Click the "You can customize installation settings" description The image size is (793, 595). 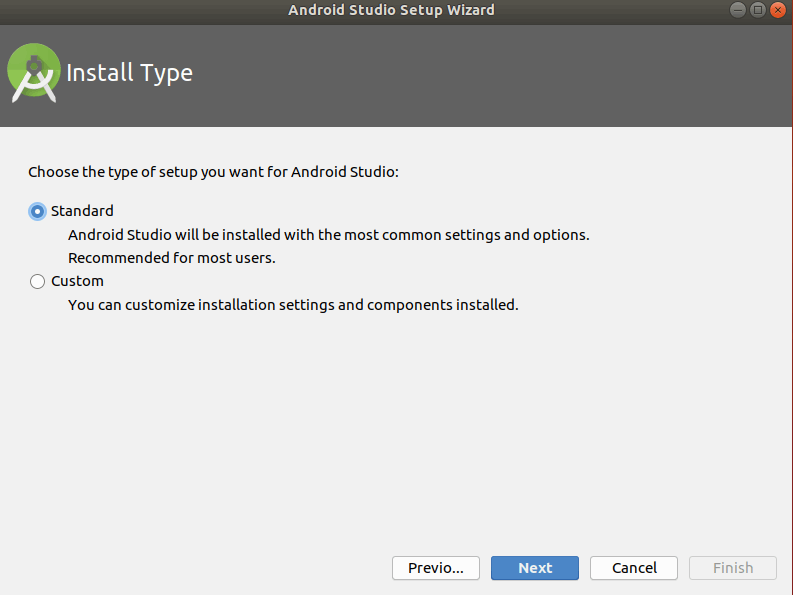[x=293, y=305]
